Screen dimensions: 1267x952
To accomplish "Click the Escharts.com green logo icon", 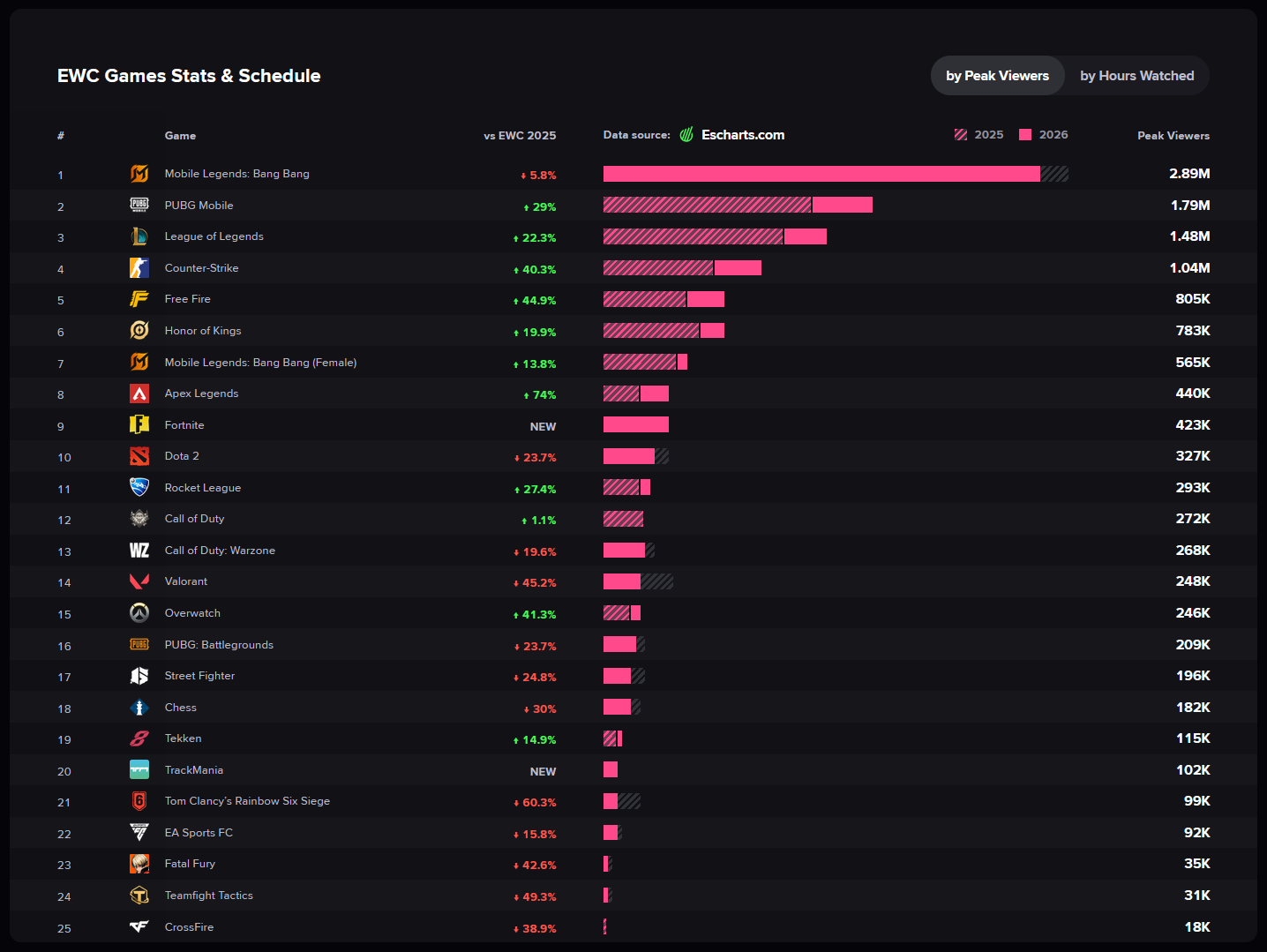I will pyautogui.click(x=686, y=135).
